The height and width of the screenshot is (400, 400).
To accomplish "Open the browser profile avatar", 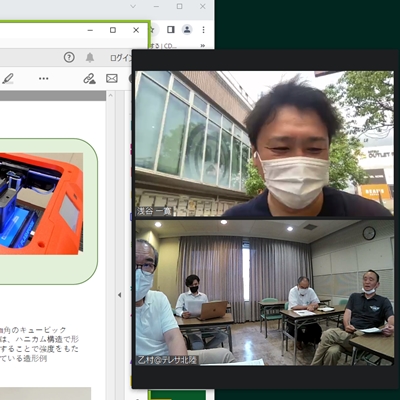I will click(187, 30).
